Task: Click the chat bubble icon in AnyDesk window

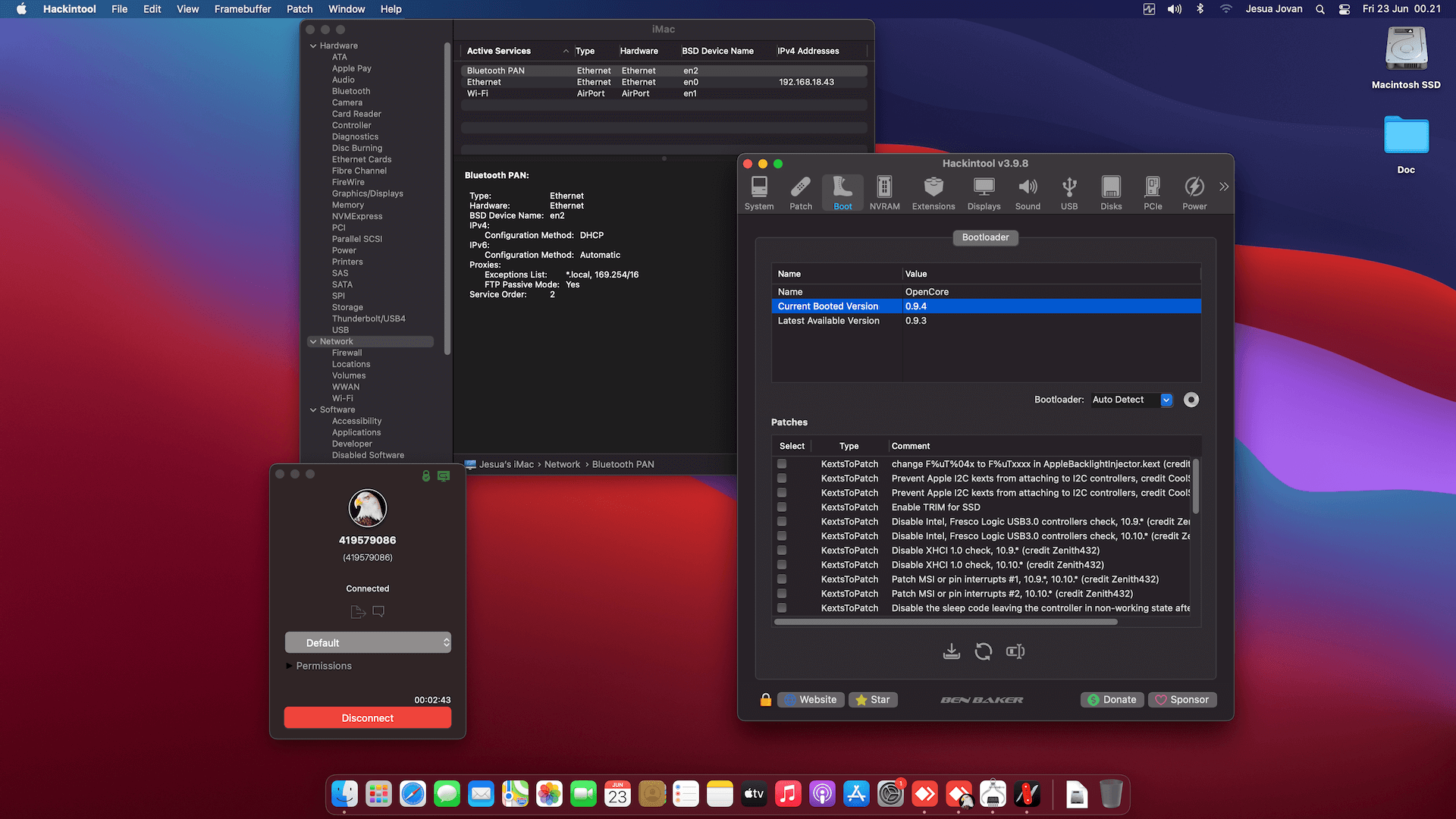Action: pos(378,611)
